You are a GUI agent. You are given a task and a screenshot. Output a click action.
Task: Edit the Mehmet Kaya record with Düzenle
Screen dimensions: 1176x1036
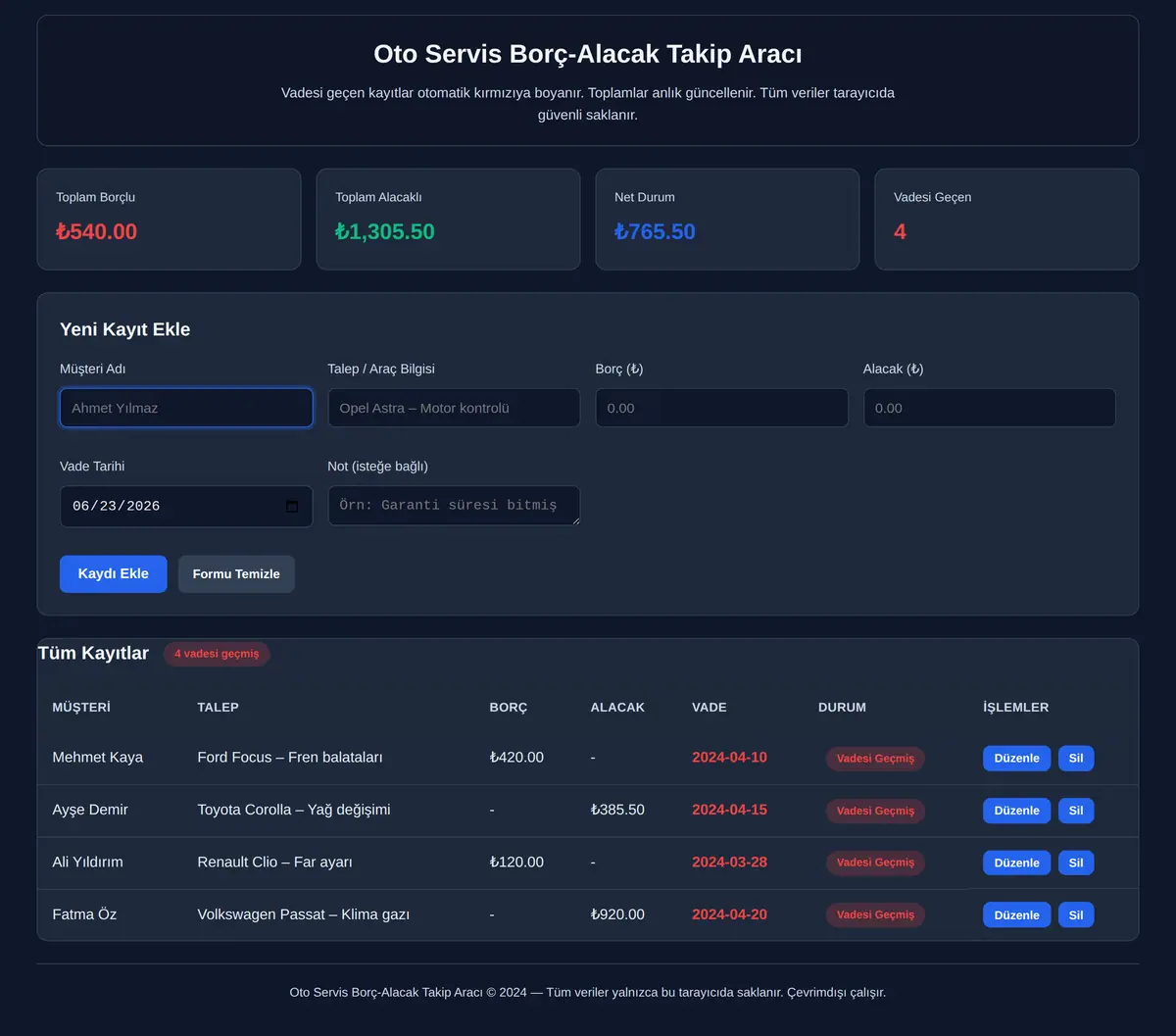(1017, 759)
